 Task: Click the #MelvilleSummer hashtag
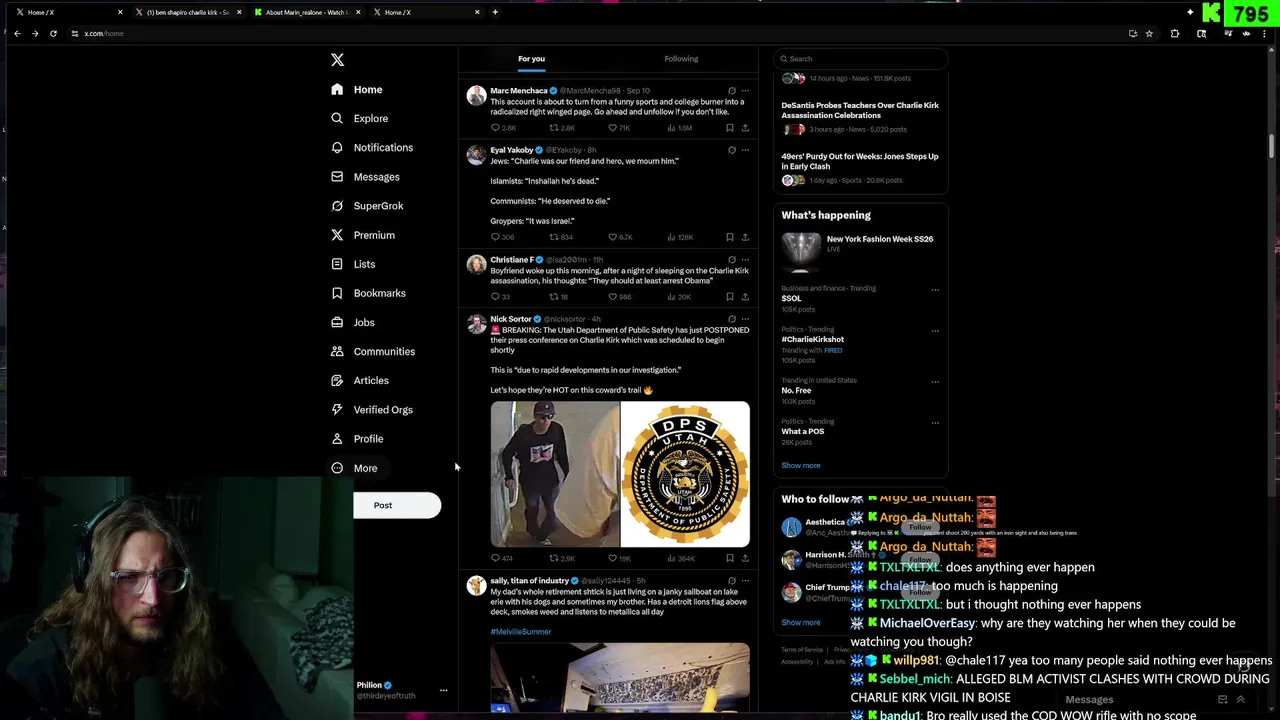(x=521, y=632)
